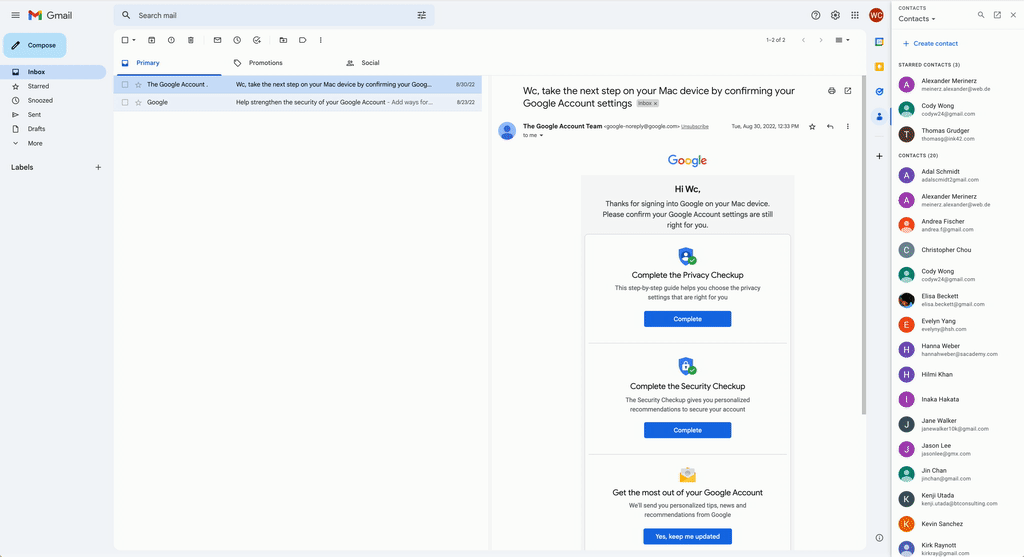
Task: Open the search options filter icon
Action: (422, 15)
